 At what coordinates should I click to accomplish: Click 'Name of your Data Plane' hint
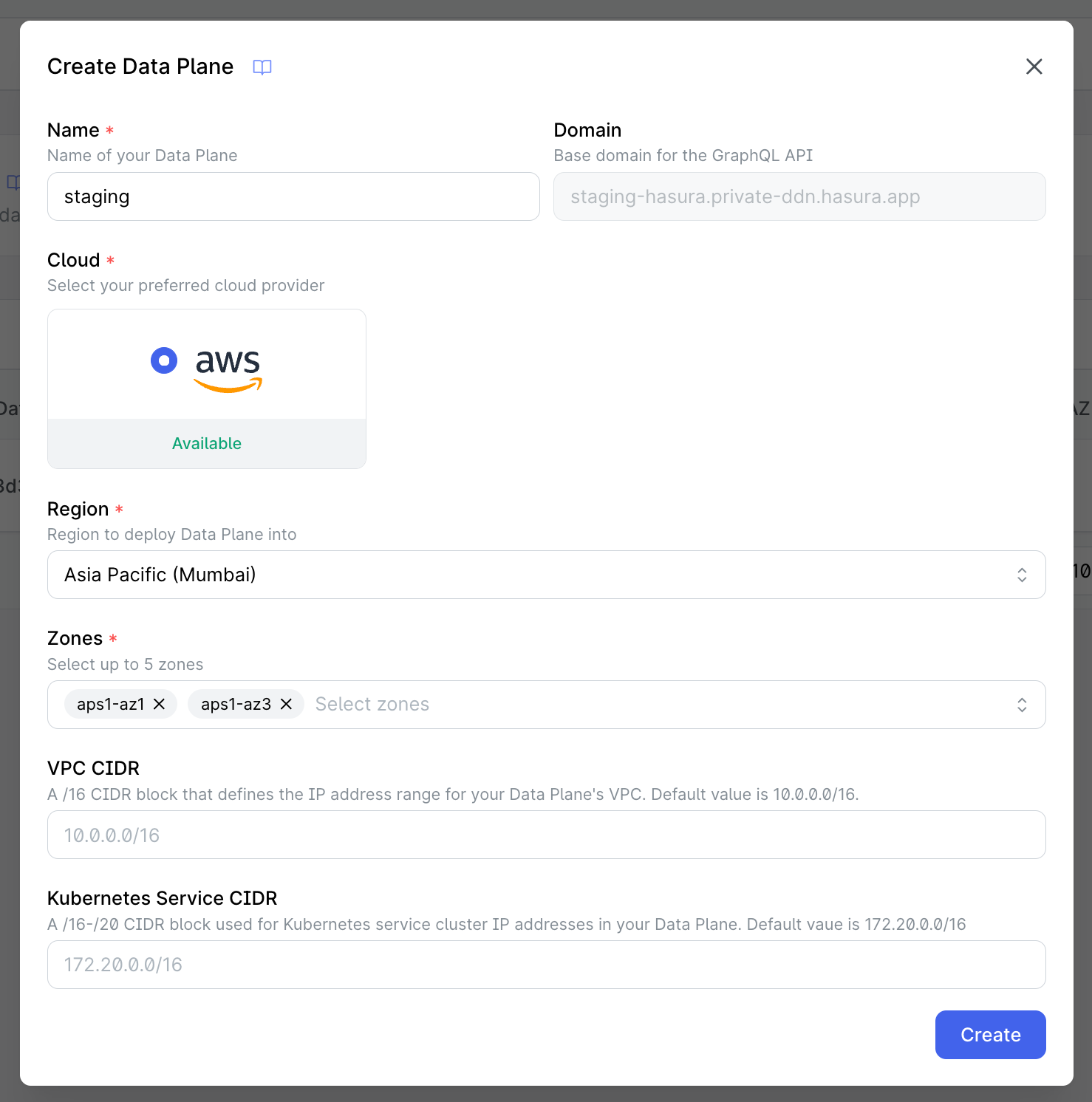tap(143, 156)
